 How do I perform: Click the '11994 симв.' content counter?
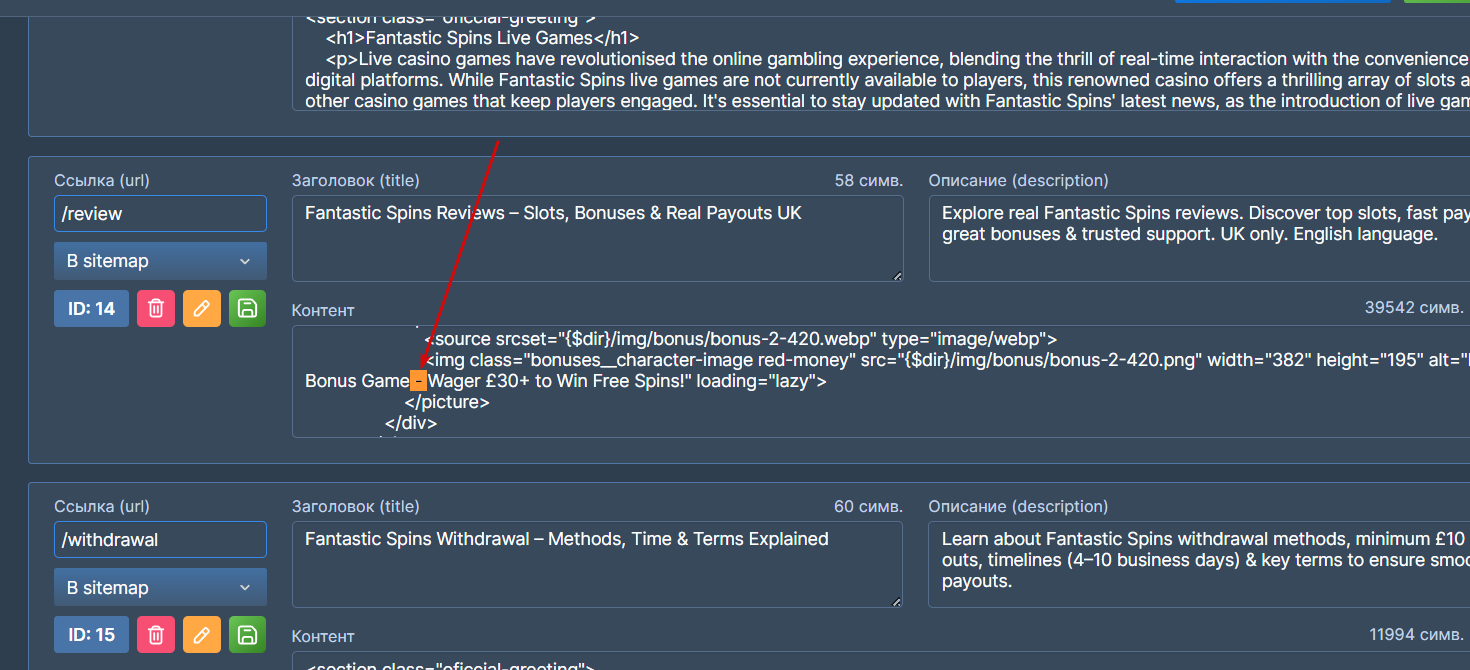click(x=1418, y=634)
